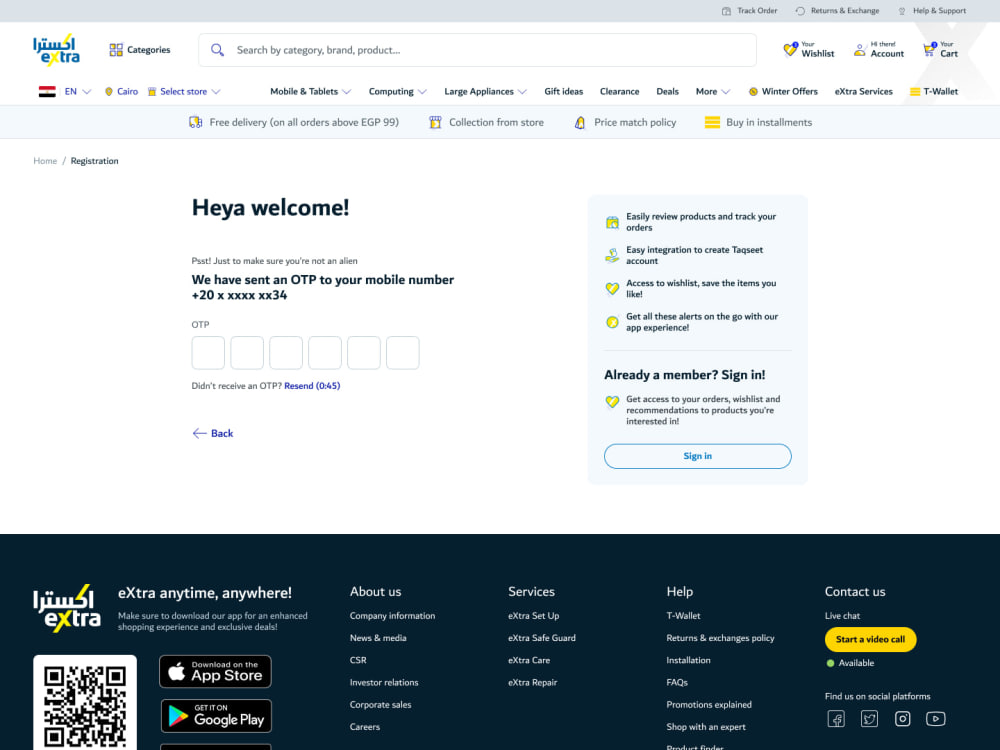Viewport: 1000px width, 750px height.
Task: Click the Winter Offers icon
Action: click(753, 92)
